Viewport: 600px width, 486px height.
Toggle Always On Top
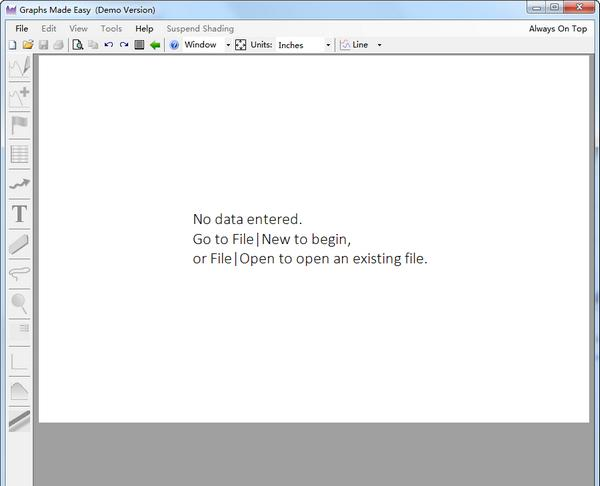pos(558,29)
